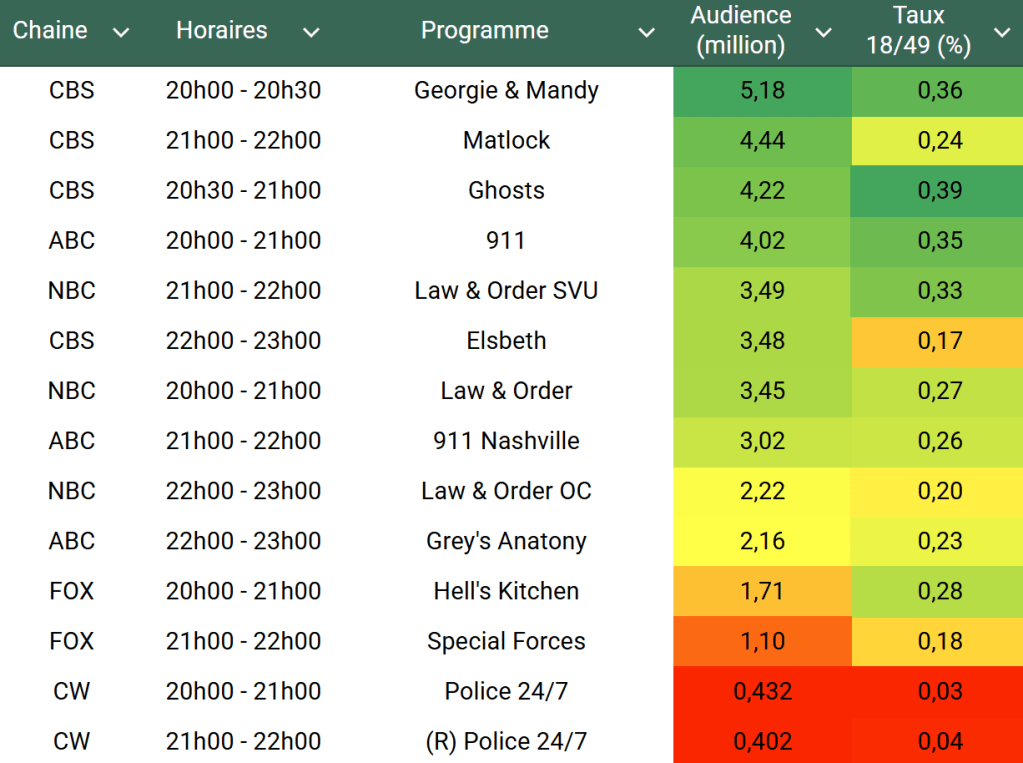This screenshot has height=763, width=1023.
Task: Select the Grey's Anatony programme cell
Action: tap(506, 541)
